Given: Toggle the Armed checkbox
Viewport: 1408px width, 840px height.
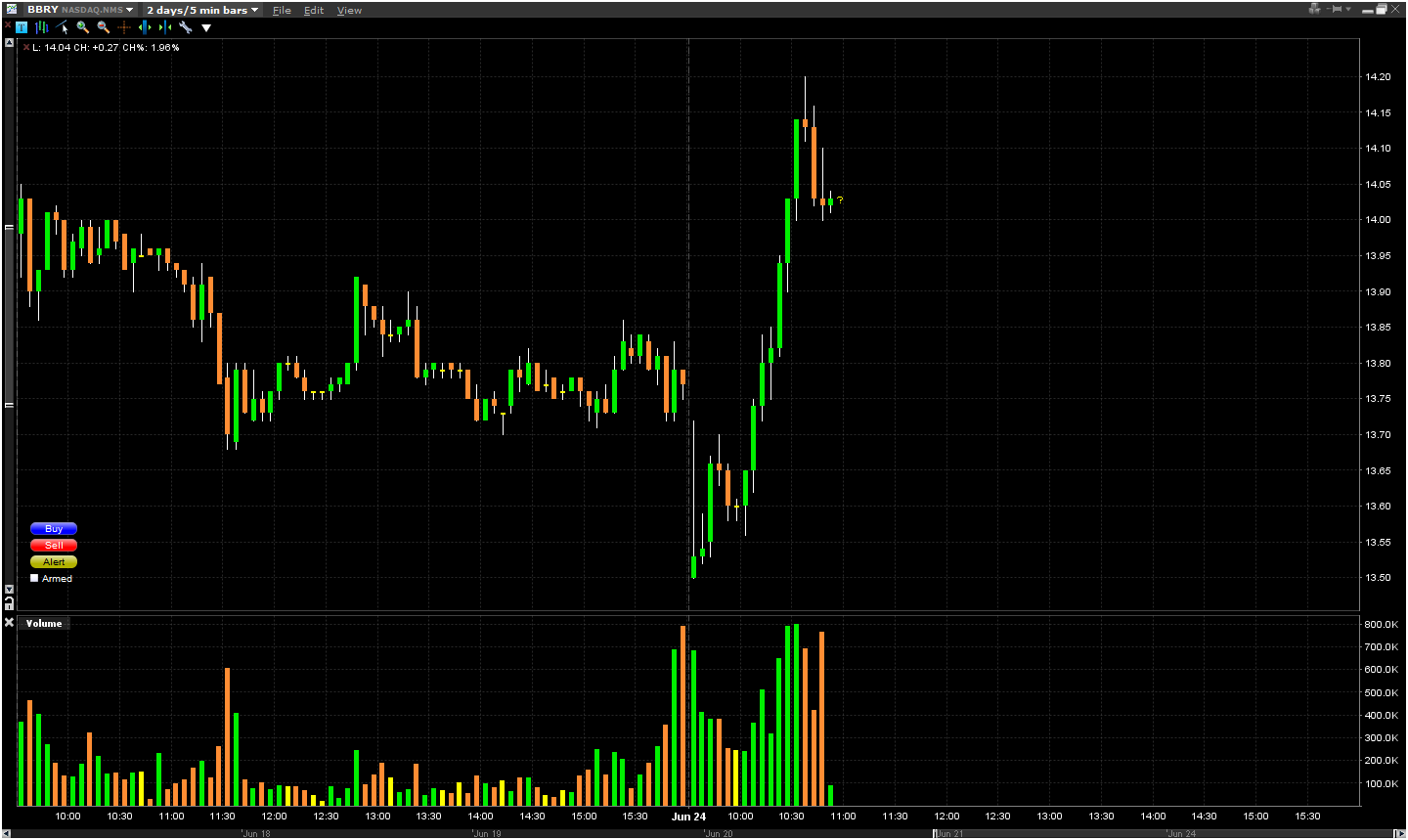Looking at the screenshot, I should tap(34, 578).
